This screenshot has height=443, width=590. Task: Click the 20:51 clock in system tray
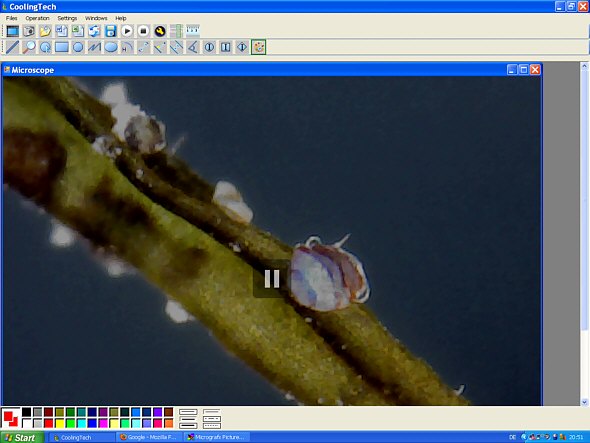pyautogui.click(x=576, y=437)
